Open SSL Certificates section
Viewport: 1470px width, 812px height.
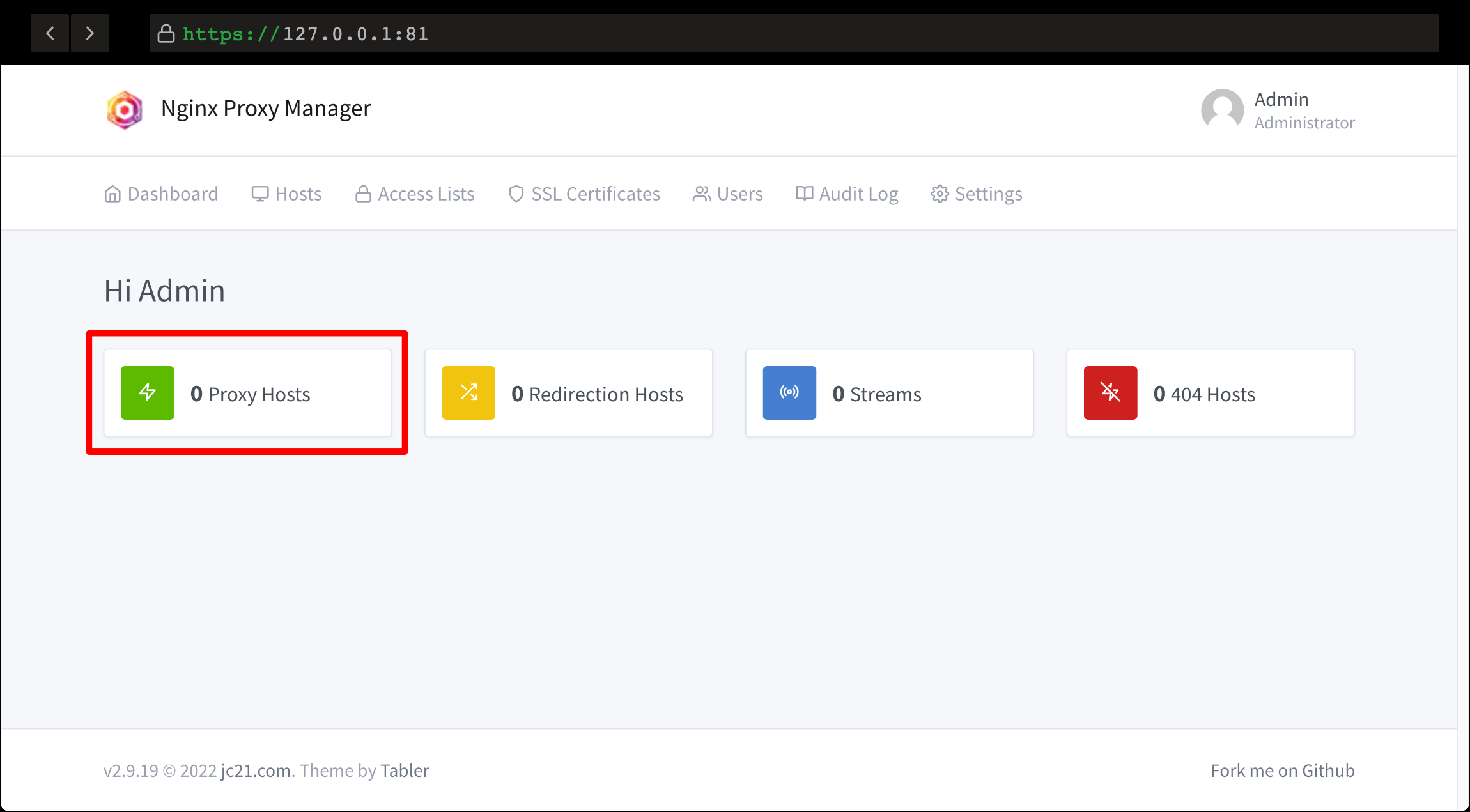[x=584, y=194]
